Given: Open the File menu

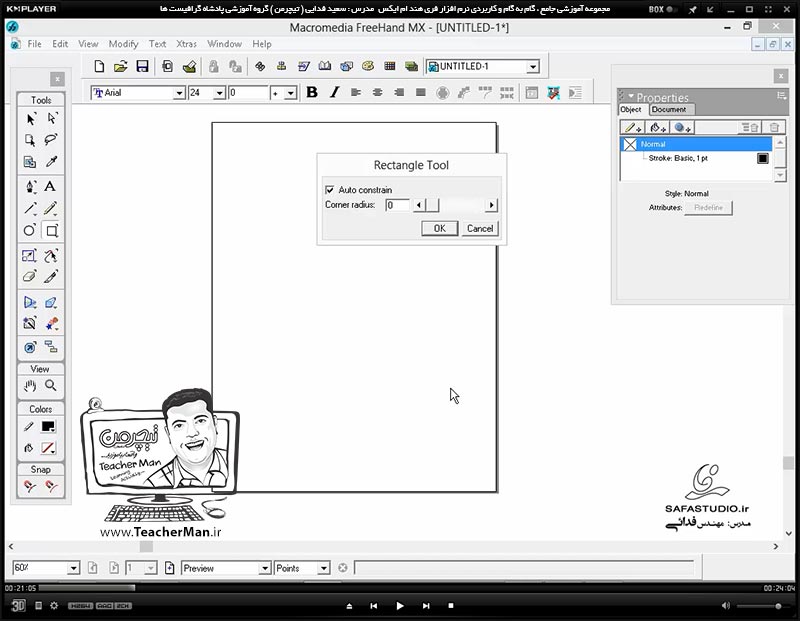Looking at the screenshot, I should point(34,44).
